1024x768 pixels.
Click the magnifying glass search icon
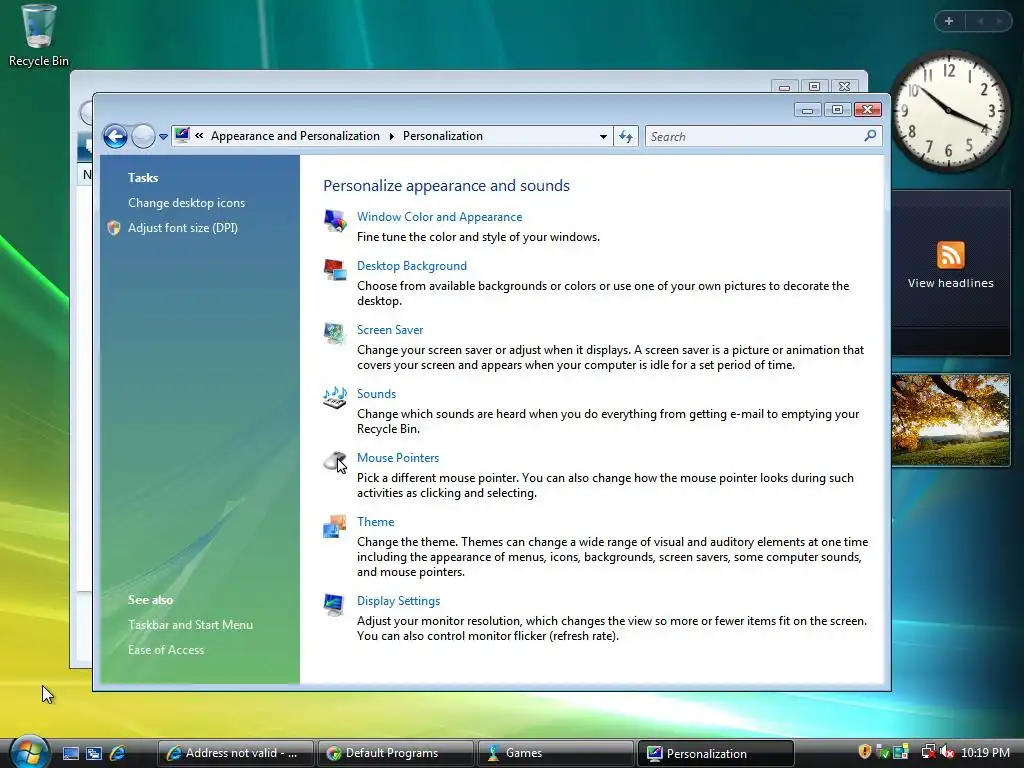coord(870,136)
